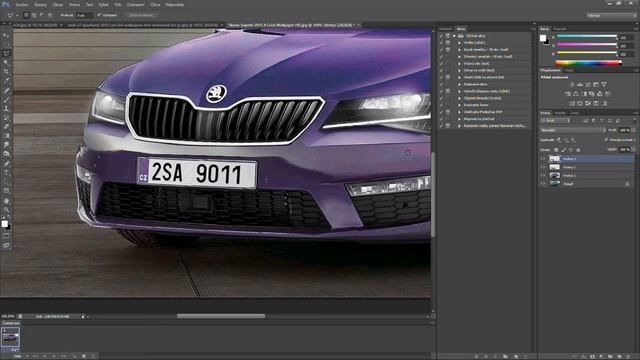Select the Zoom tool
Screen dimensions: 640x360
tap(6, 210)
